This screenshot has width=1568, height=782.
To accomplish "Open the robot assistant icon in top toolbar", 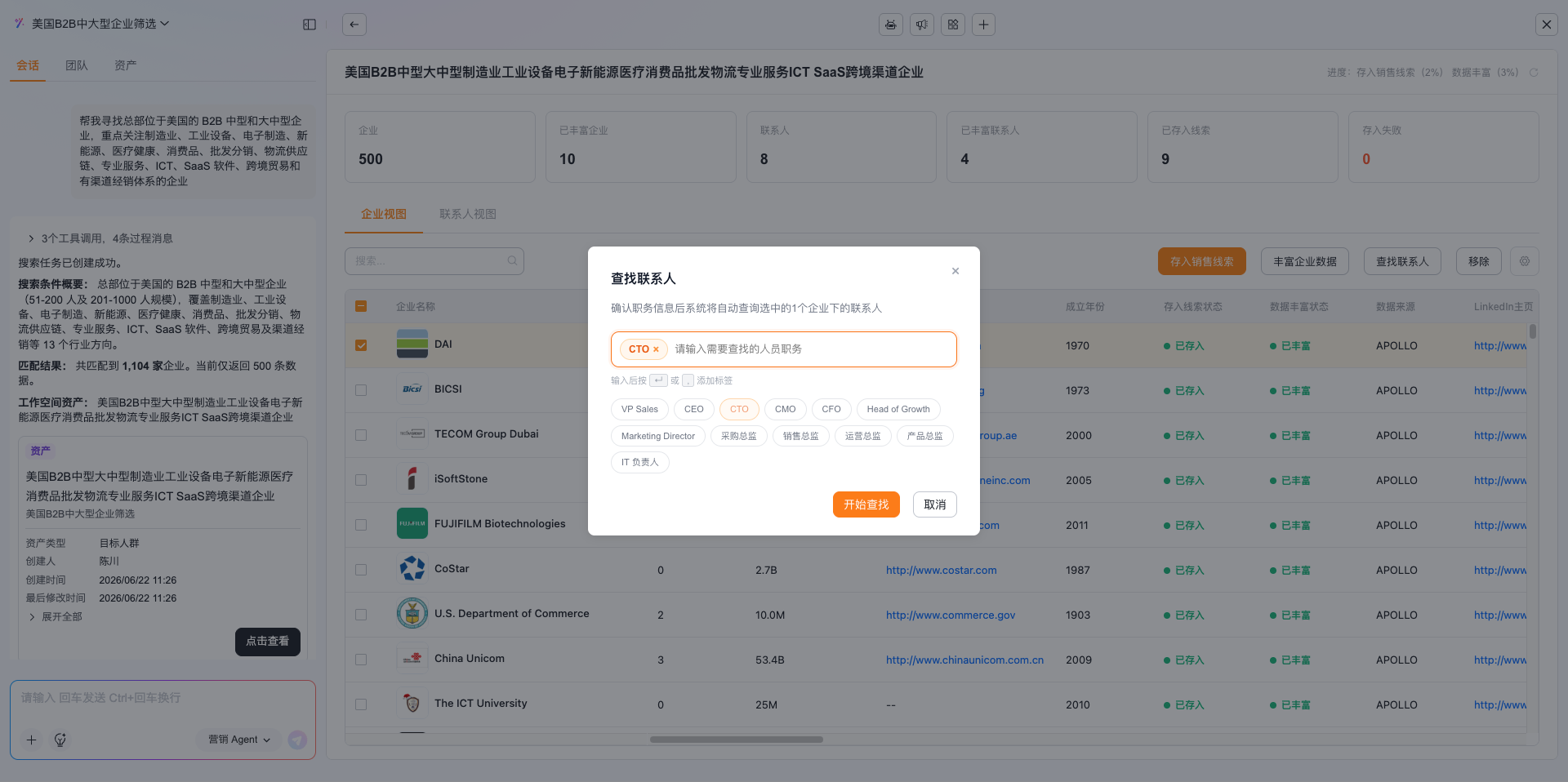I will pos(891,24).
